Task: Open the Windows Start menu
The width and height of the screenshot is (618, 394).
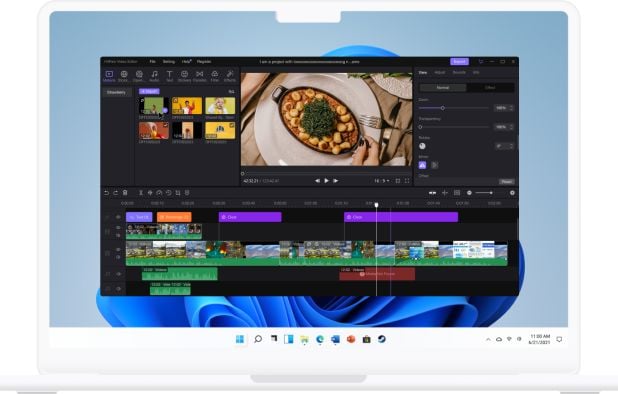Action: click(240, 339)
